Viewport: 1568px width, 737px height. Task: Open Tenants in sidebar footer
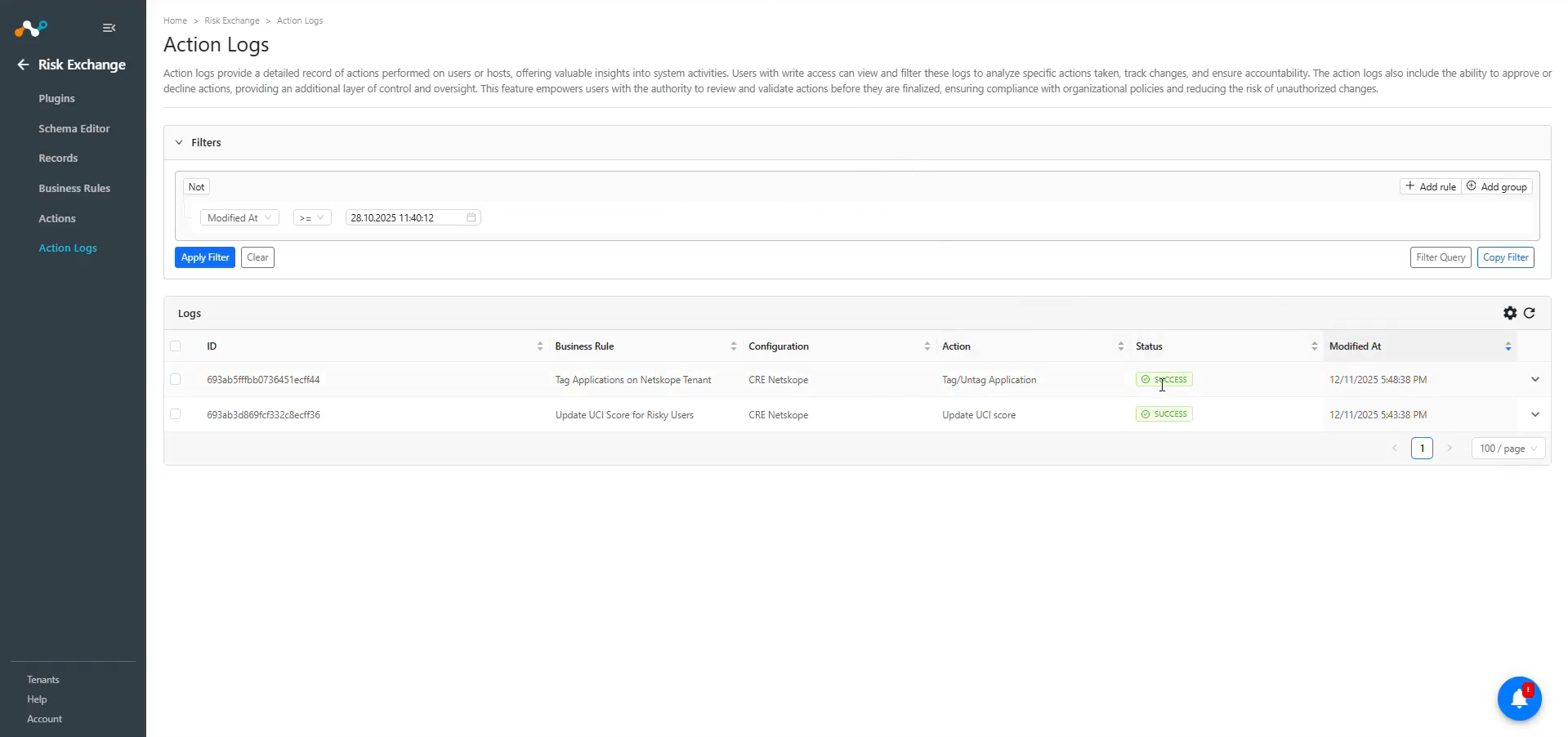pyautogui.click(x=43, y=680)
